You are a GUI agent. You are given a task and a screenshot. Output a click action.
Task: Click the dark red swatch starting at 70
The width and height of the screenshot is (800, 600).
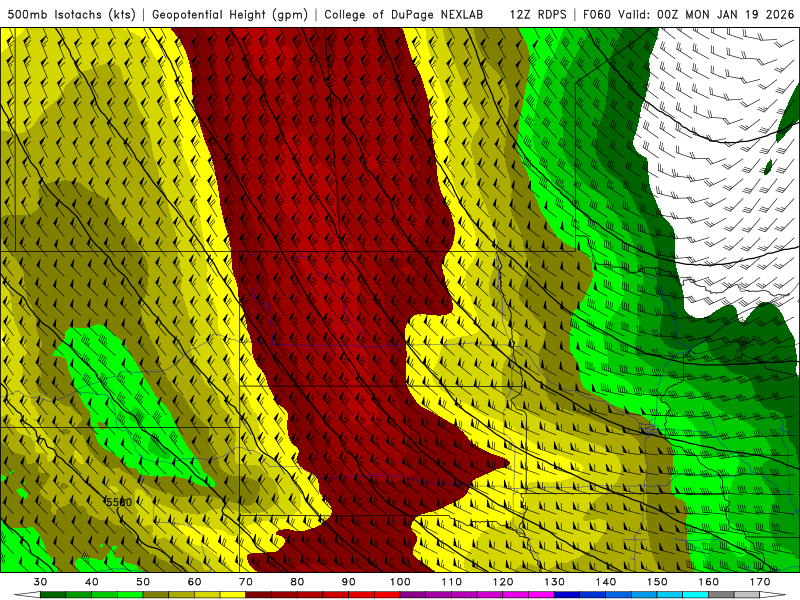[x=259, y=595]
